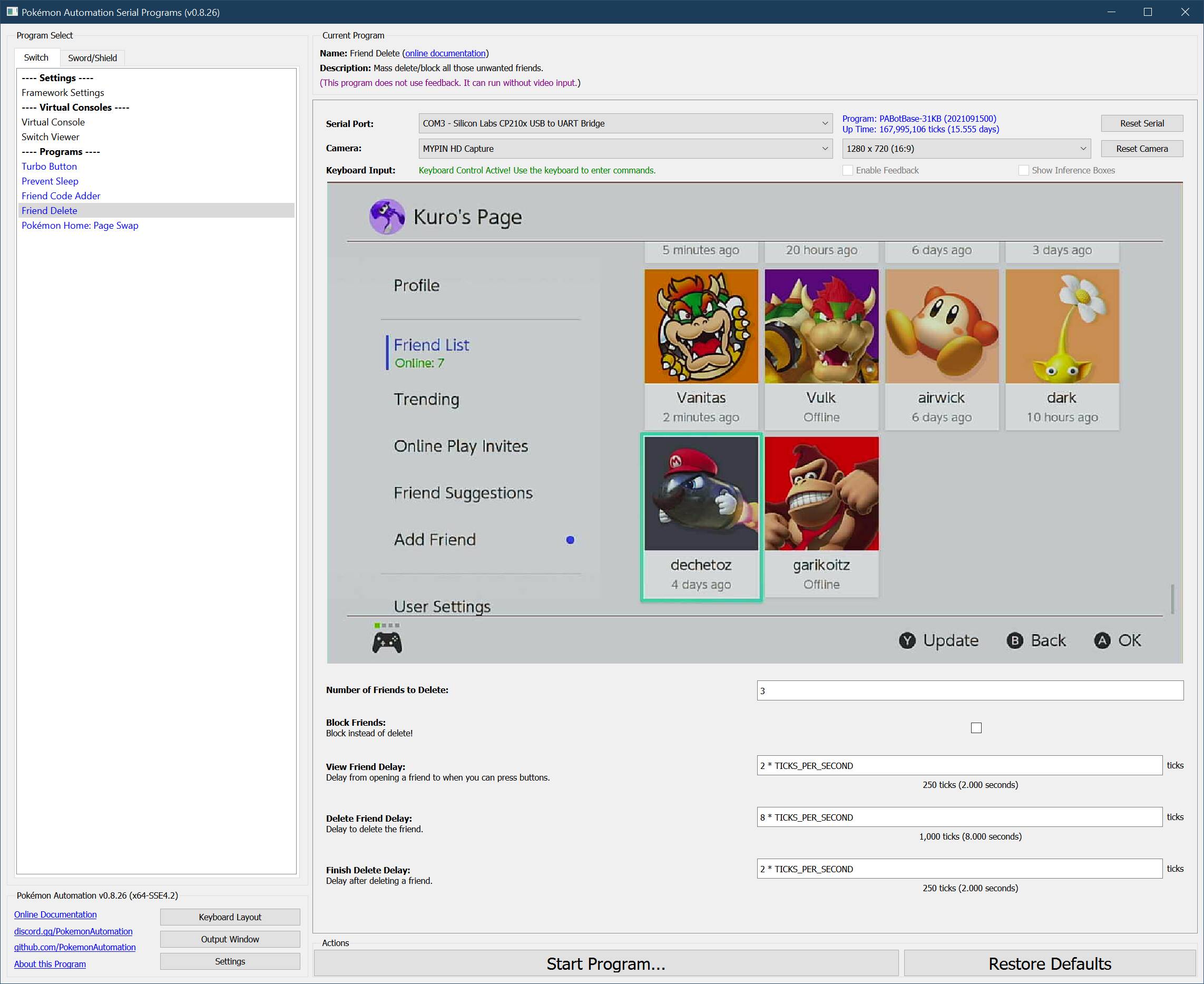Click Kuro's profile avatar icon
Image resolution: width=1204 pixels, height=984 pixels.
click(x=387, y=217)
